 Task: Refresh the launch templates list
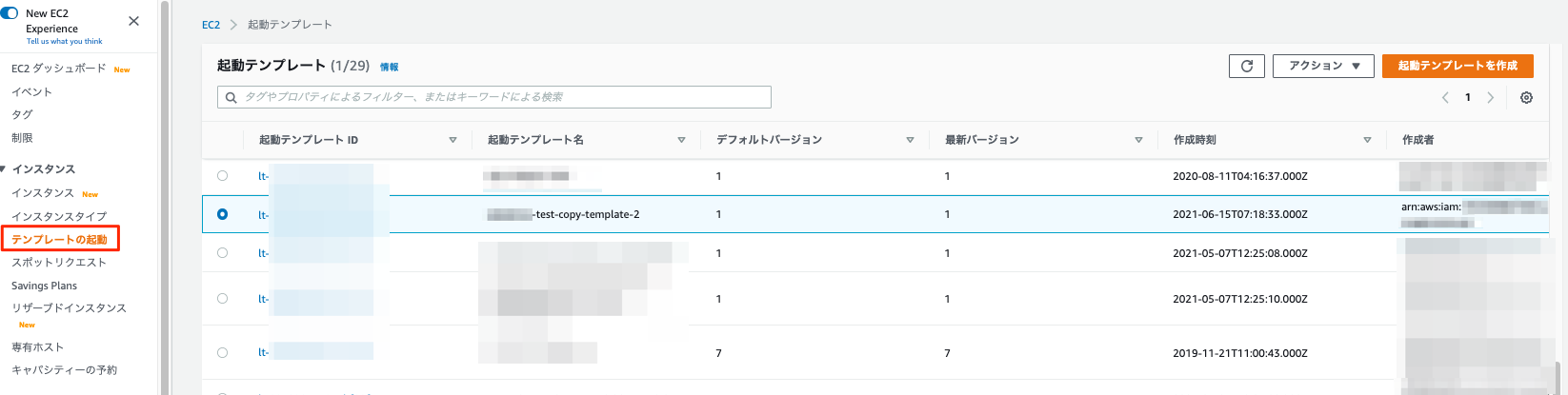[1247, 66]
